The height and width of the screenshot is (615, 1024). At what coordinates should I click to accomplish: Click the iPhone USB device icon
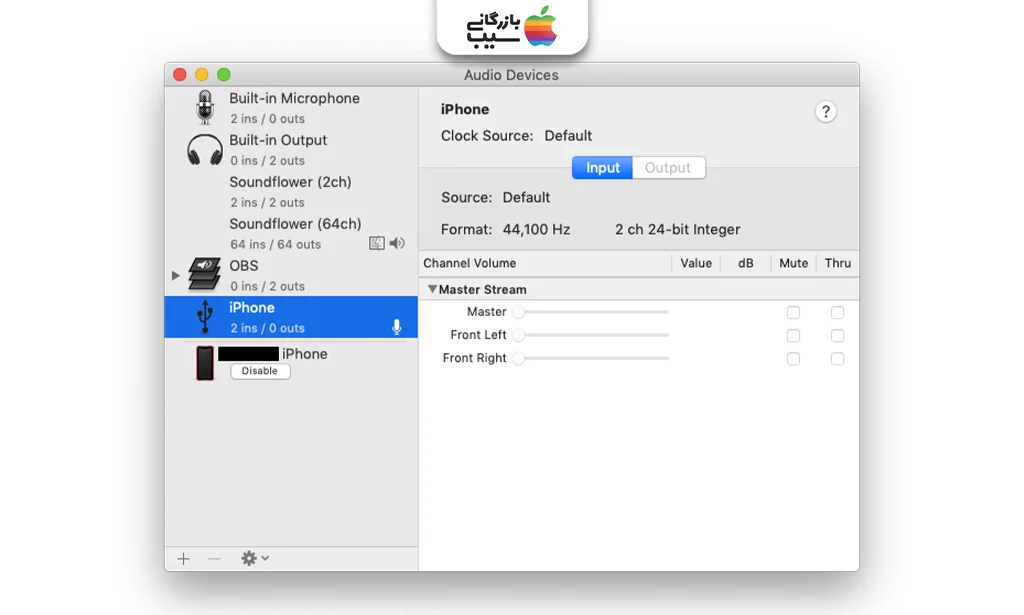205,317
